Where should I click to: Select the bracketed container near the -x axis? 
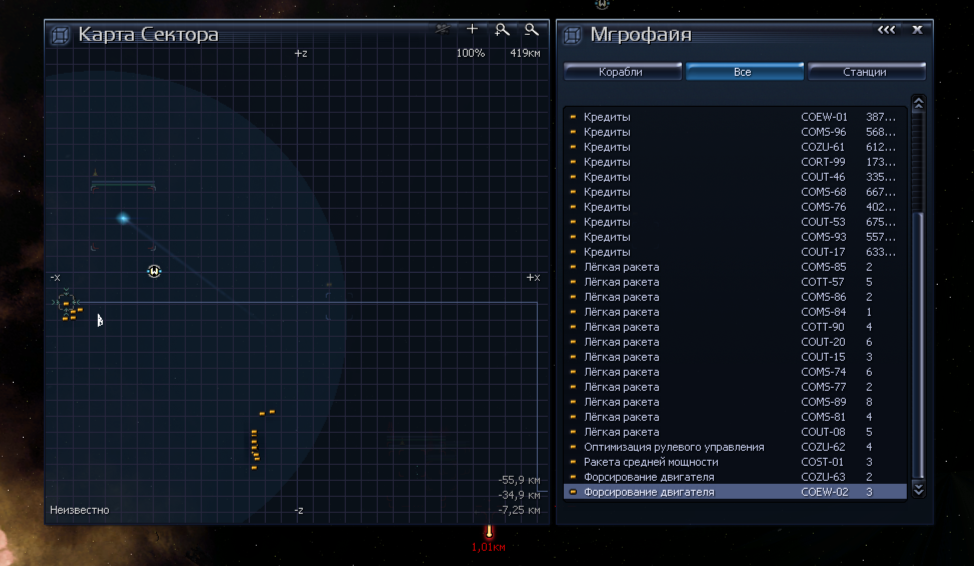[66, 303]
